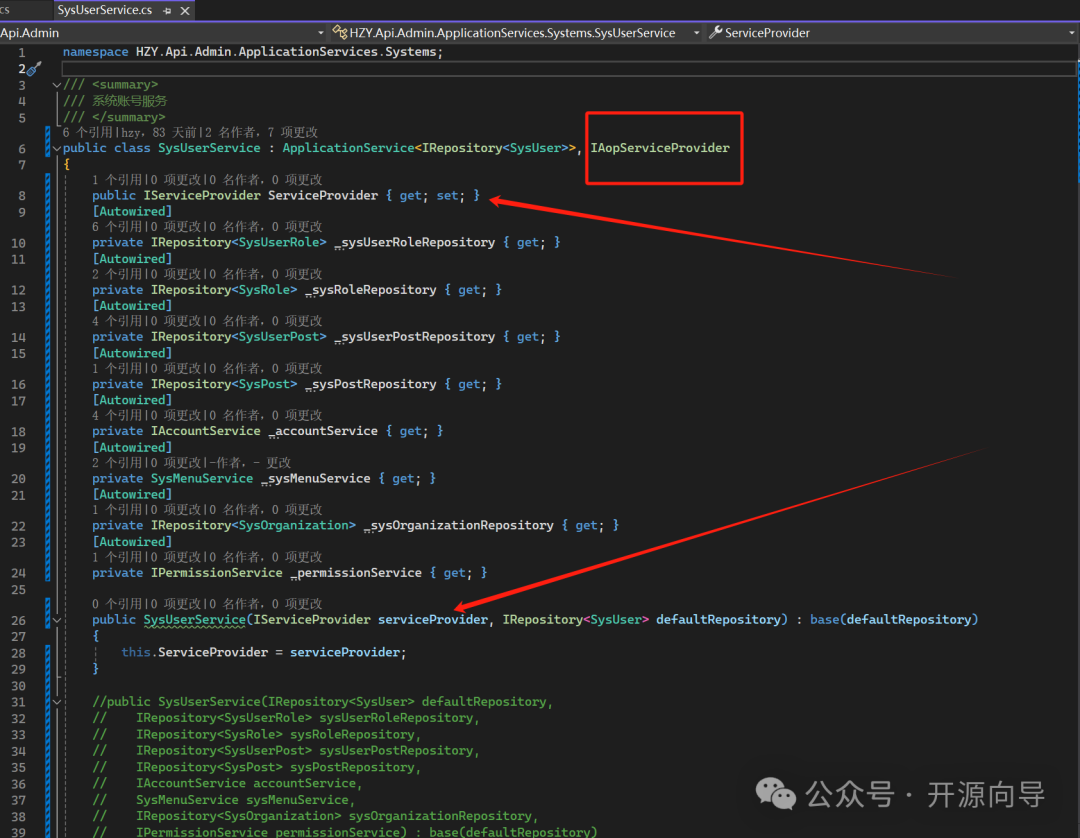Open the Api.Admin project dropdown
The image size is (1080, 838).
point(320,33)
